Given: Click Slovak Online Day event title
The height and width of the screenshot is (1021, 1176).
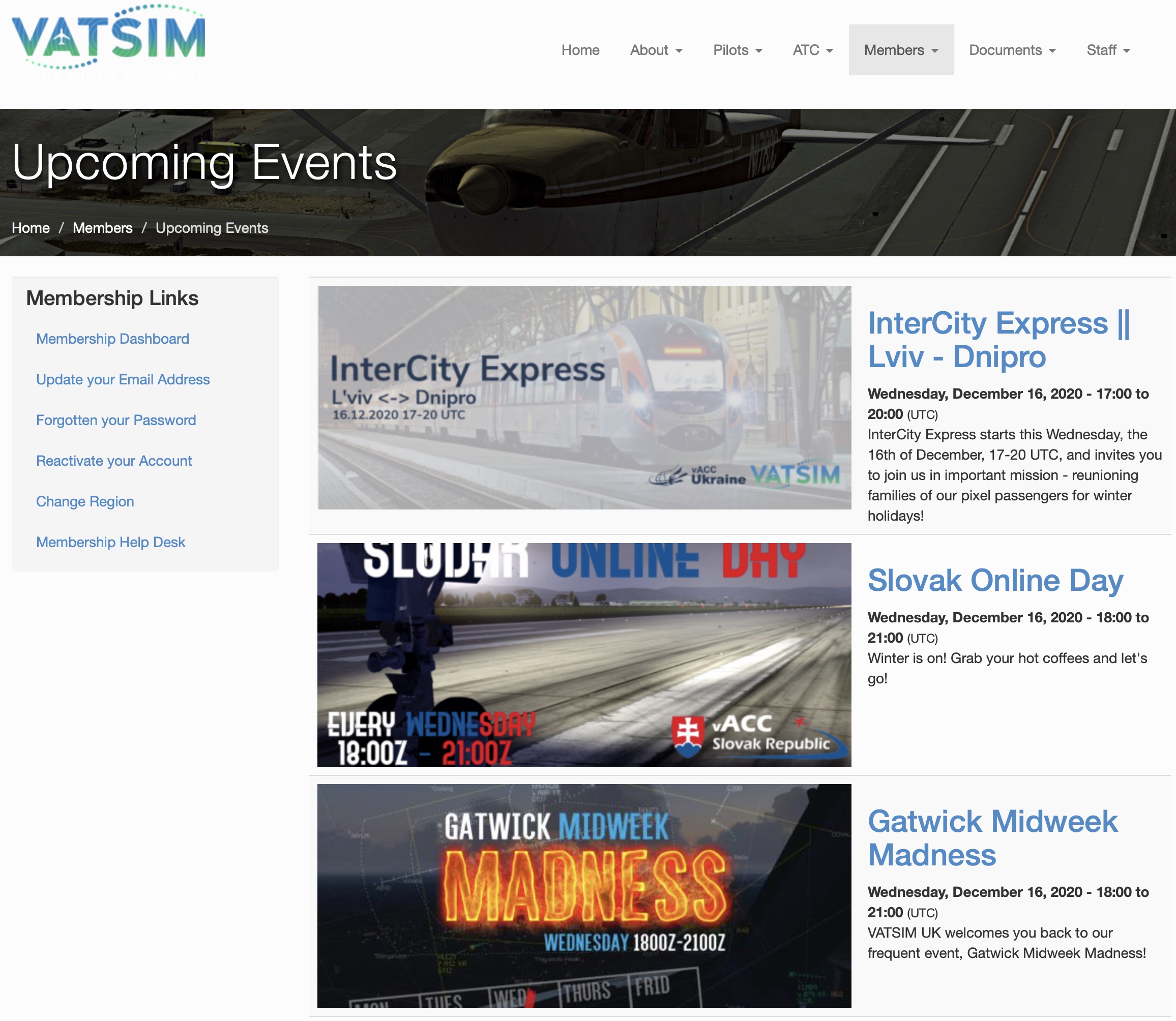Looking at the screenshot, I should pyautogui.click(x=995, y=580).
